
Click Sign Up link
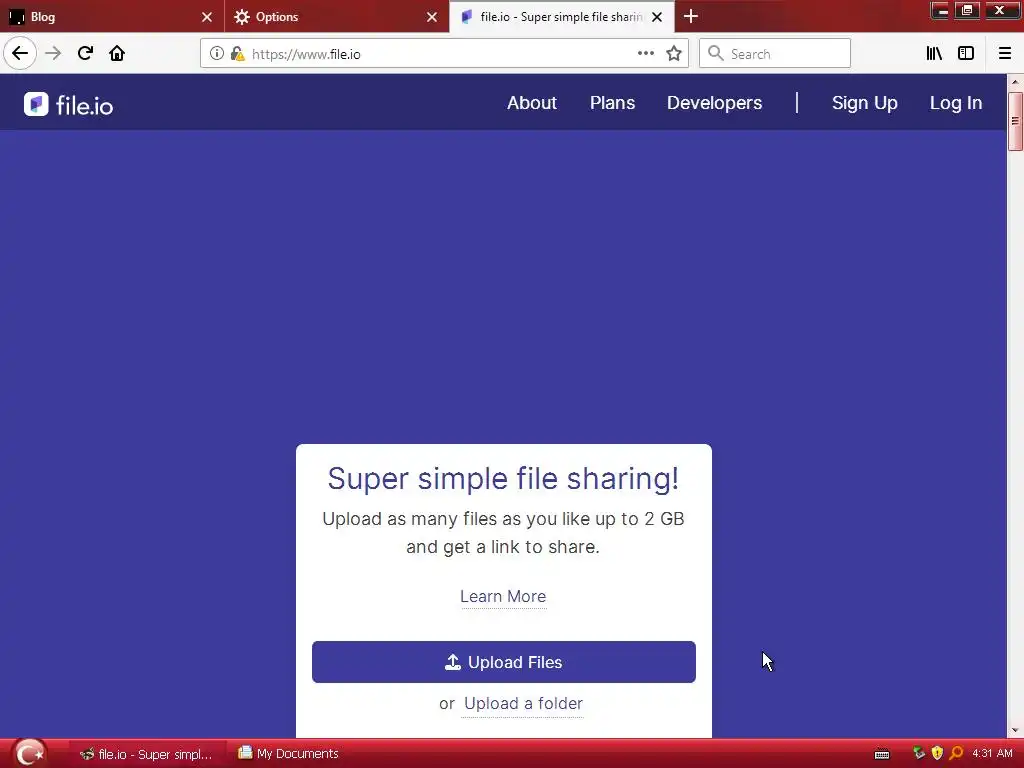(x=865, y=103)
